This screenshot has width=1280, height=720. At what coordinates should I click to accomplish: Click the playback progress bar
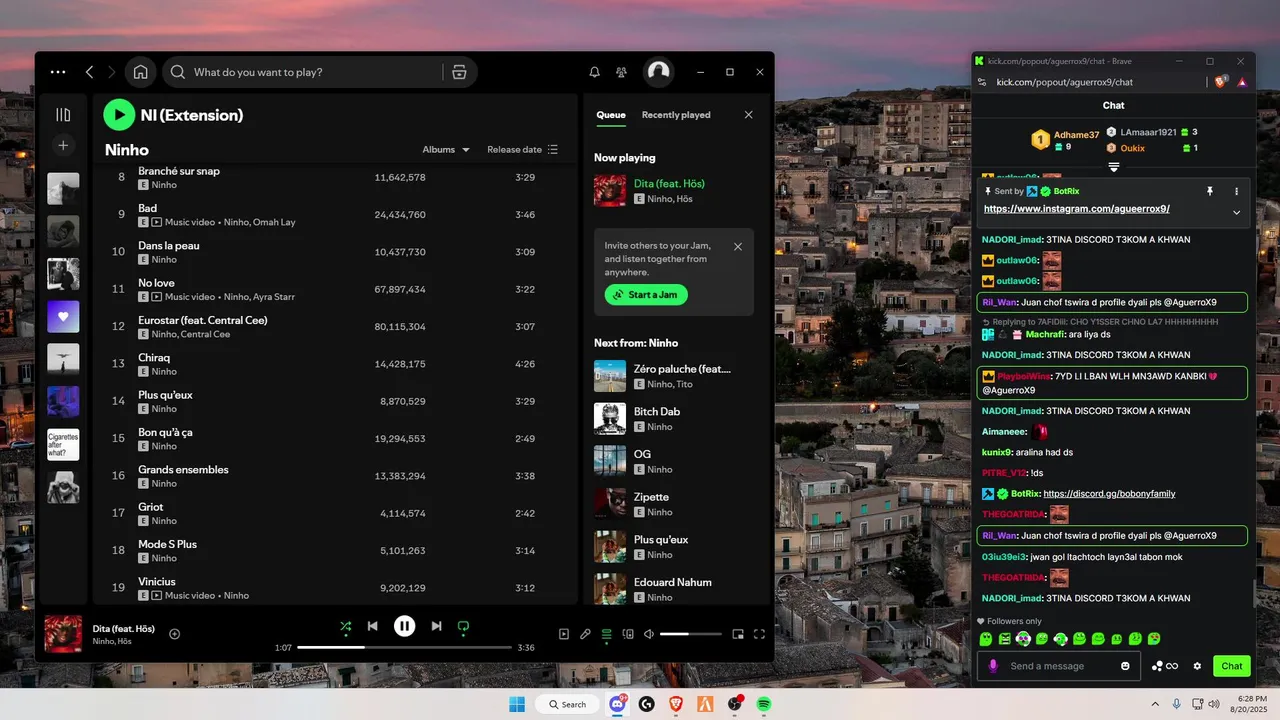404,648
